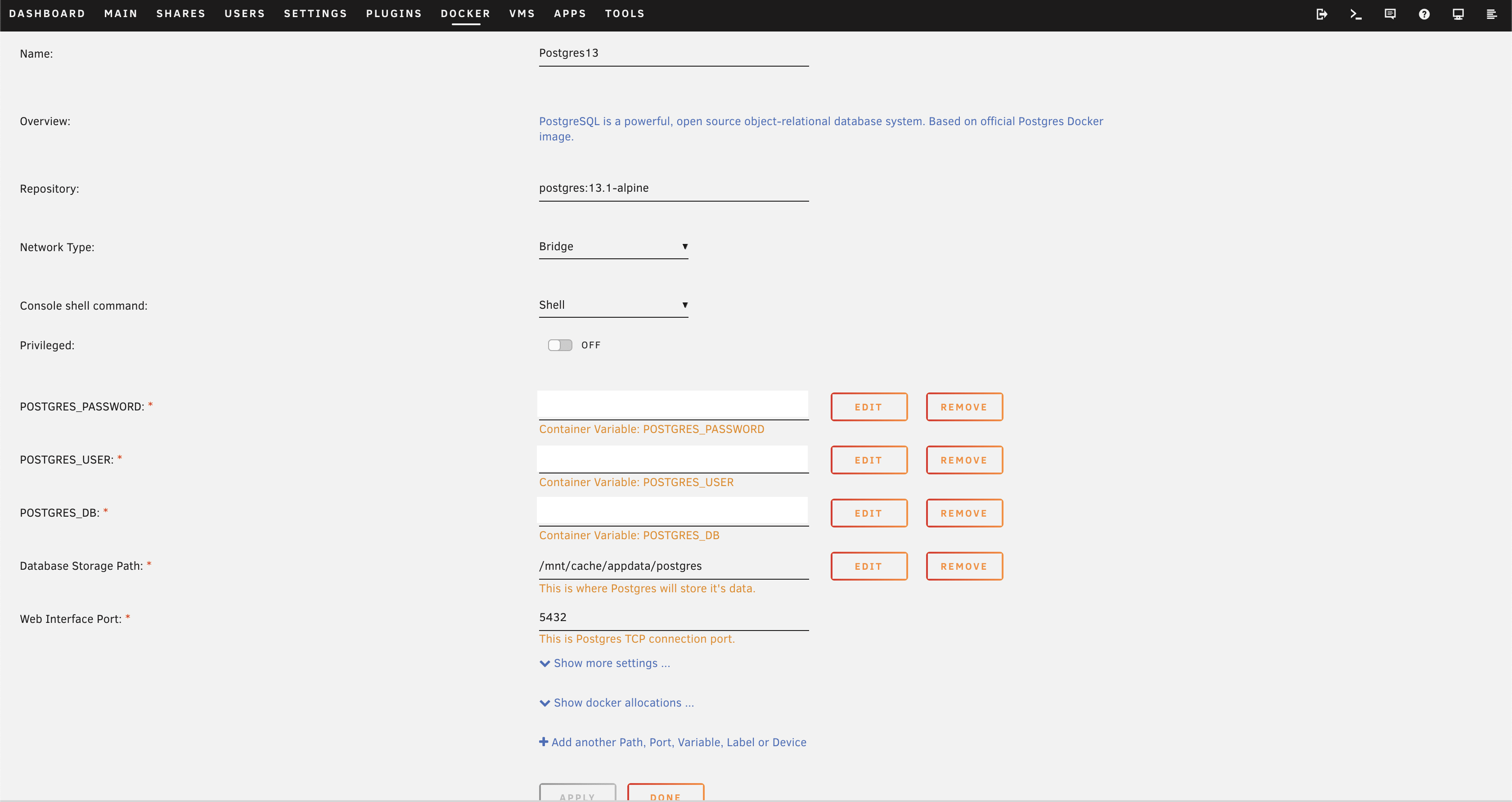Click Add another Path, Port, Variable link
1512x802 pixels.
click(679, 742)
